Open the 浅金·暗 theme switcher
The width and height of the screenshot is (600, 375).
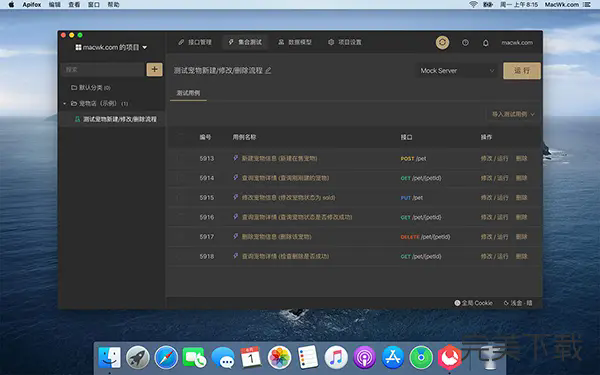518,303
